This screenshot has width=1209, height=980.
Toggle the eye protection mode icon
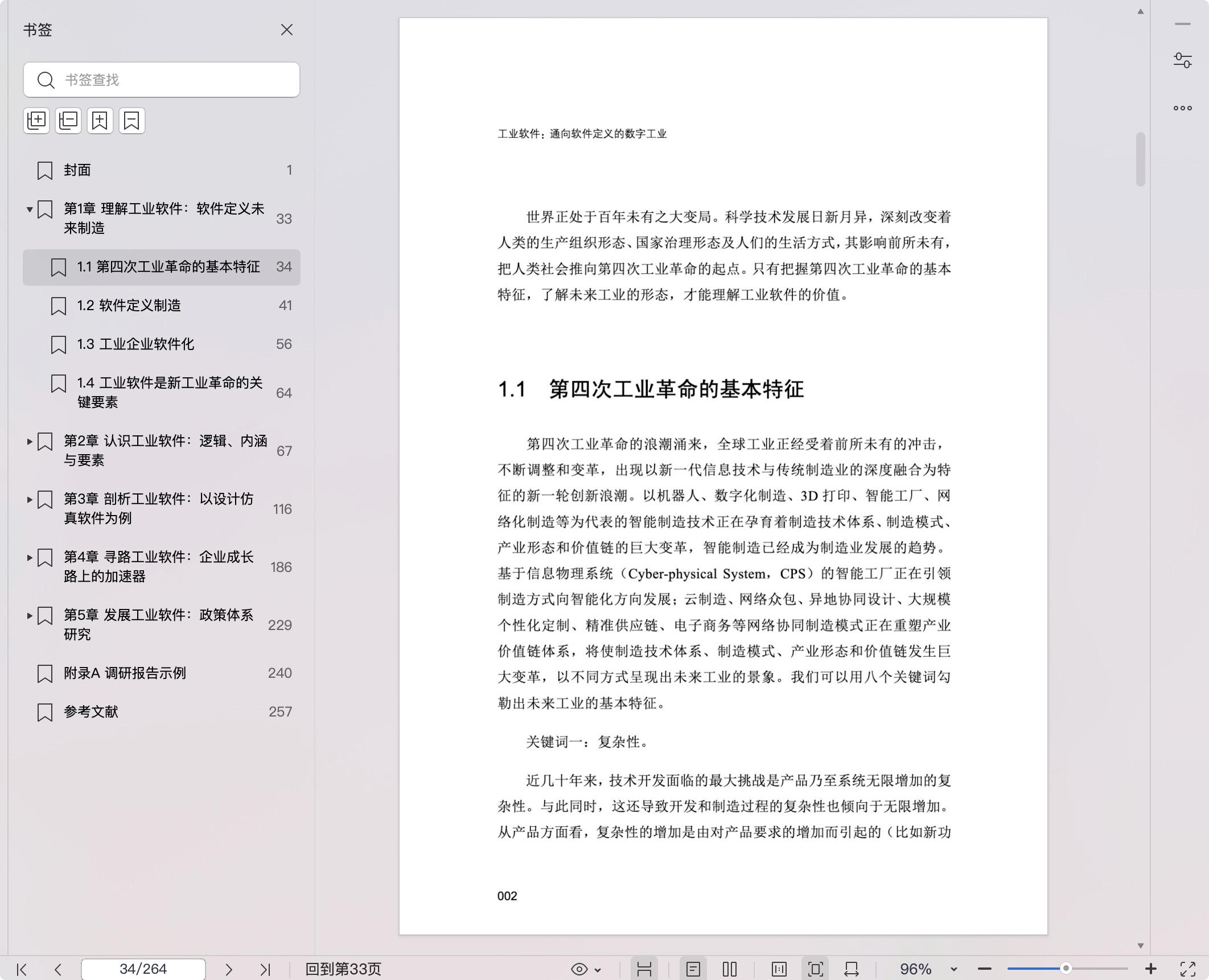579,969
